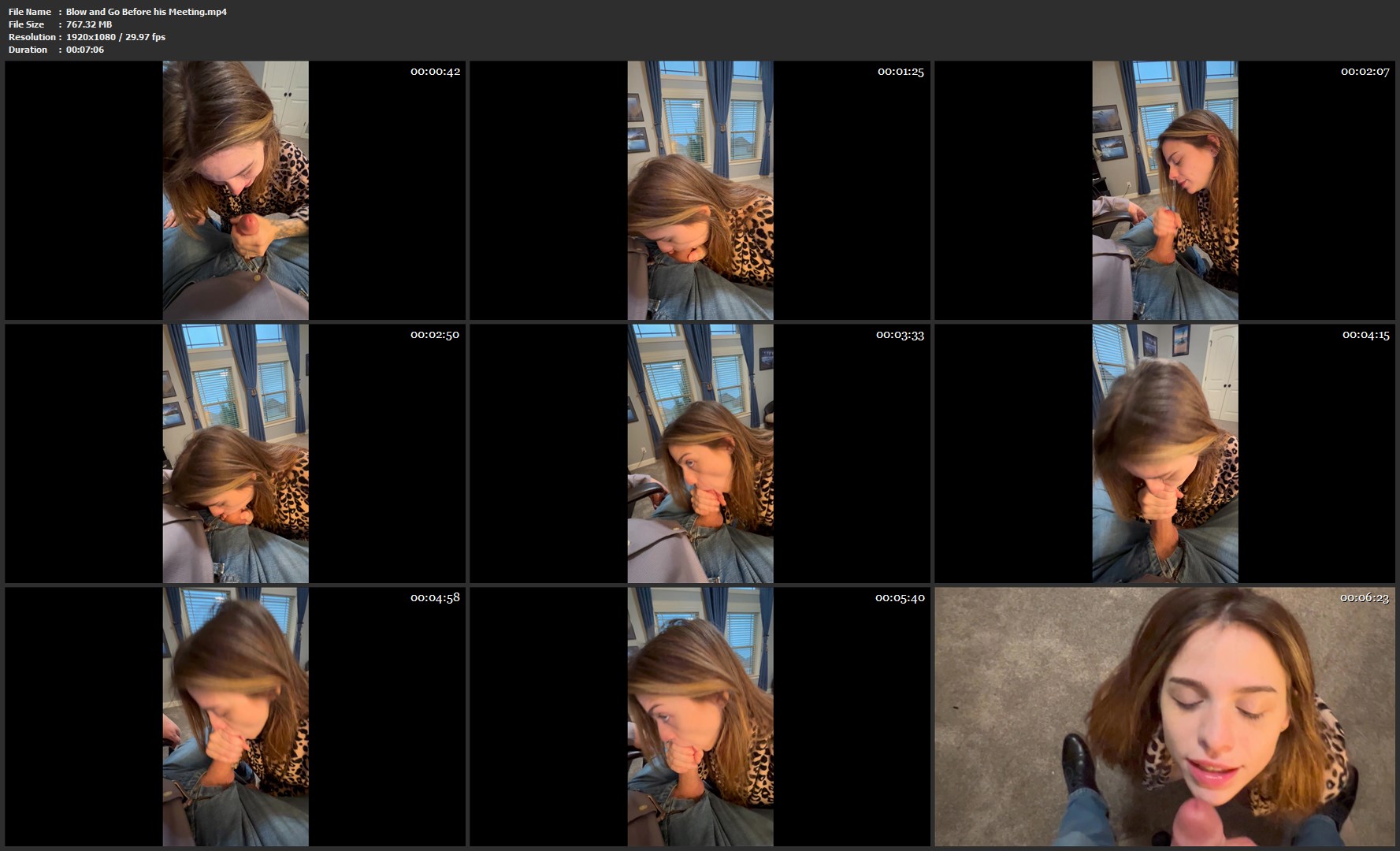
Task: Choose the frame labeled 00:02:50
Action: 235,453
